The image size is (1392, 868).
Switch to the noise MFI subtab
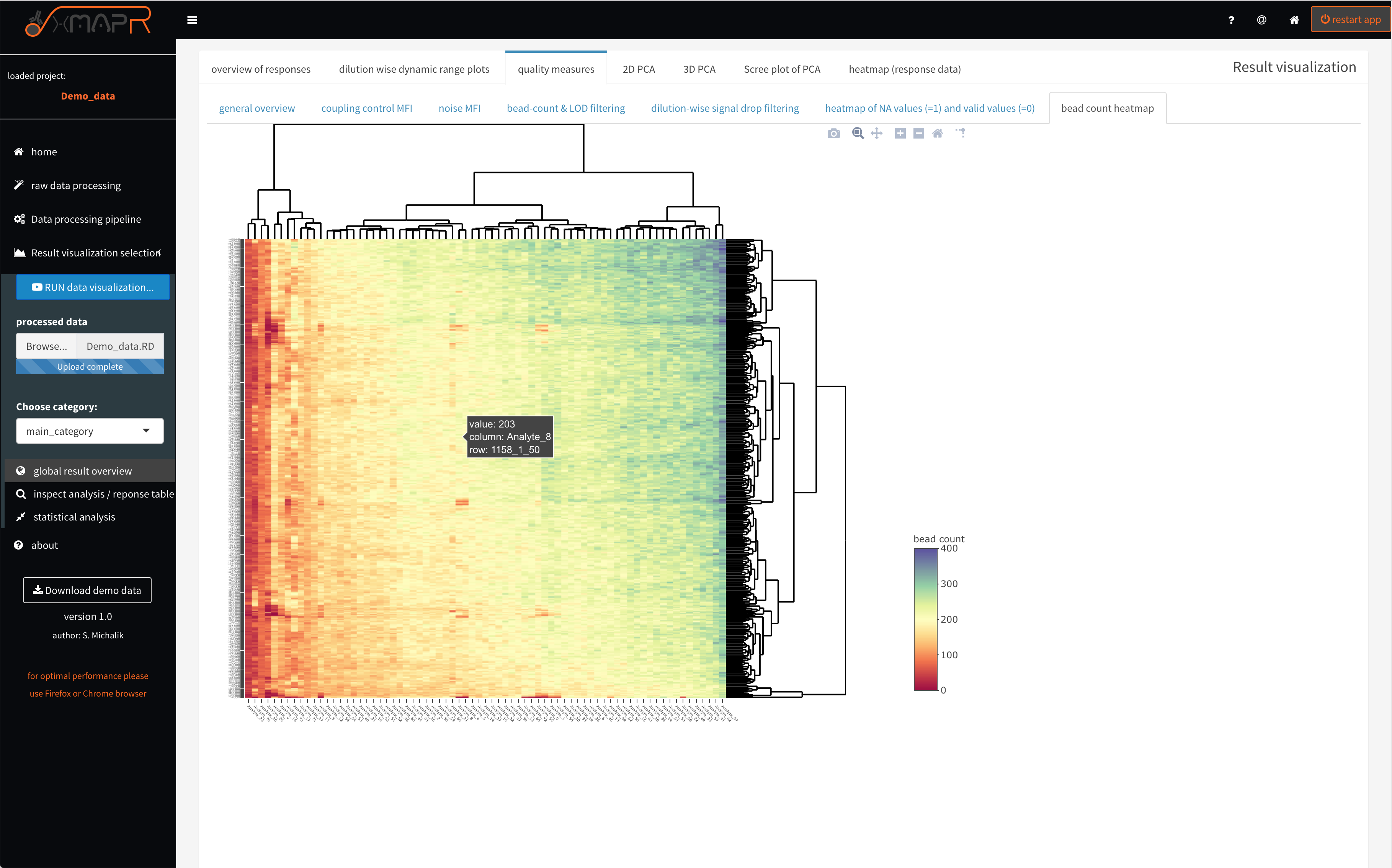[x=459, y=108]
